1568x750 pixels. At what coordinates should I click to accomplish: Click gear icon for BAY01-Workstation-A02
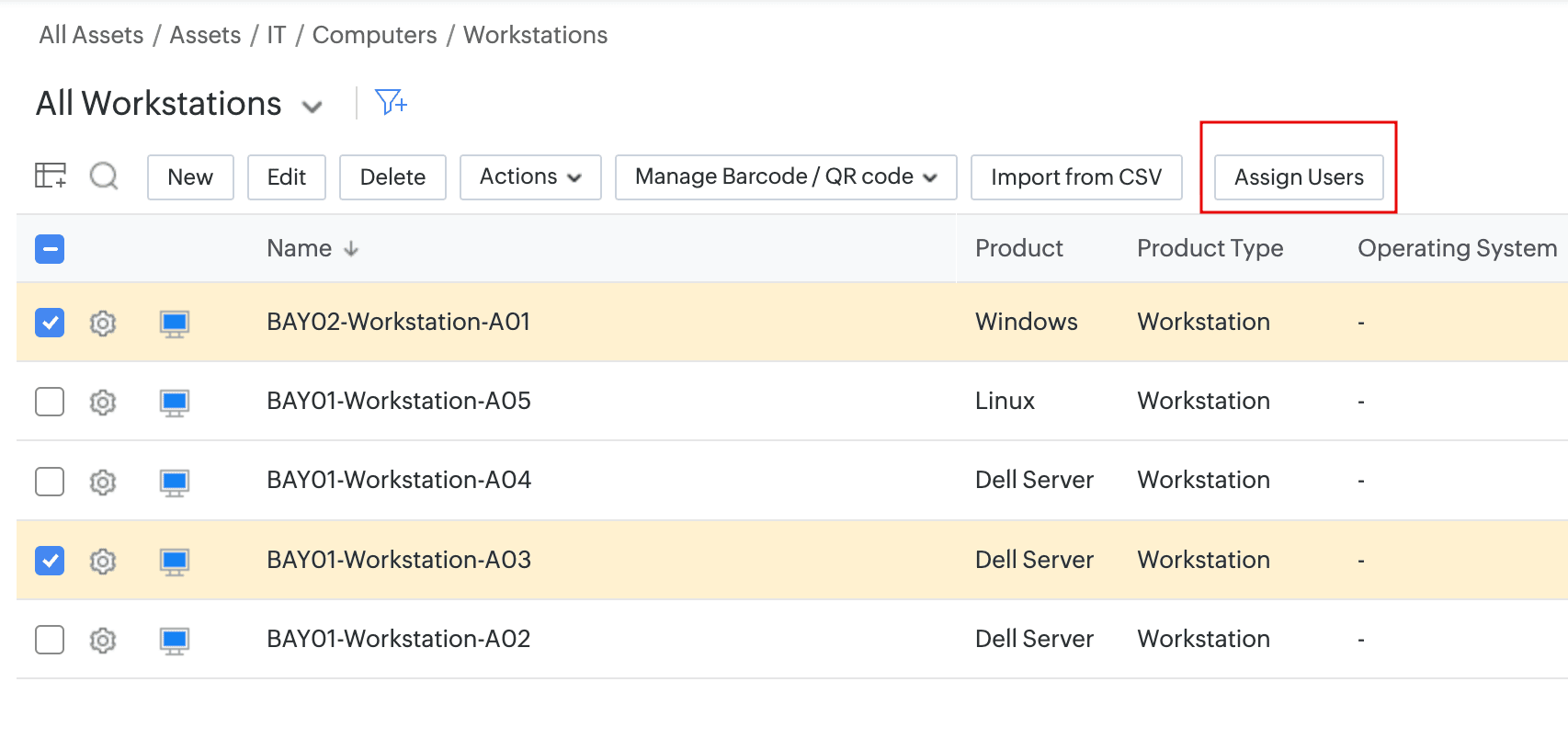(103, 640)
